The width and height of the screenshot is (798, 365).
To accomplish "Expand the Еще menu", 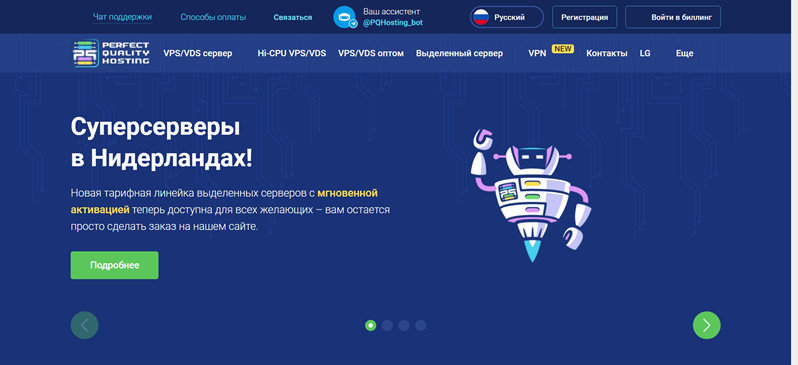I will click(x=685, y=53).
